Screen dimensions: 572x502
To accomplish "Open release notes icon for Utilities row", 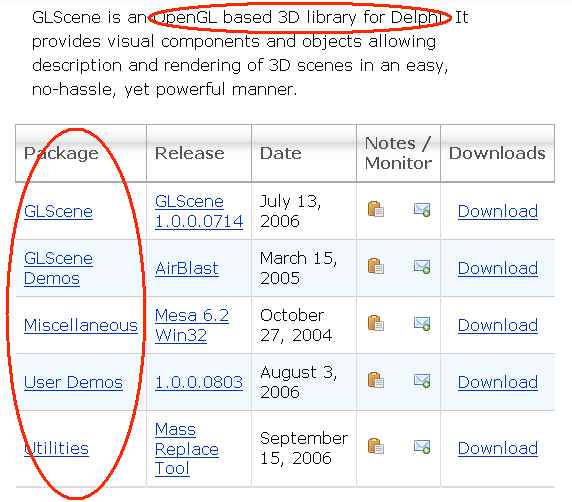I will pyautogui.click(x=375, y=446).
